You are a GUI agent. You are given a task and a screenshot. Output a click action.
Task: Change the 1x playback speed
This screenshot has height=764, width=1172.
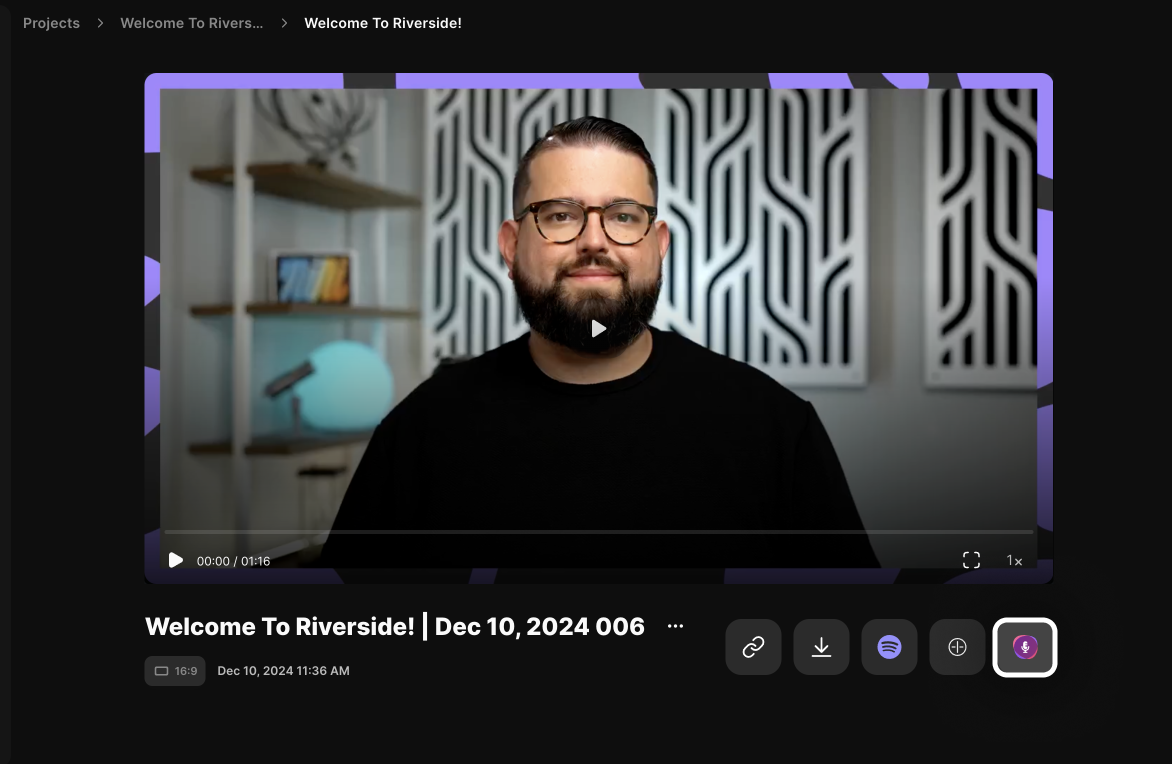coord(1014,561)
